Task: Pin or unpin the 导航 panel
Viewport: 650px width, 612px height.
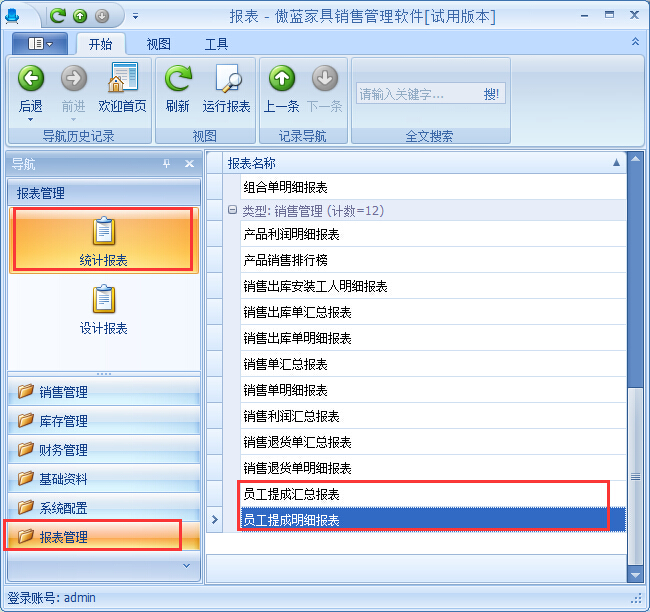Action: [x=167, y=164]
